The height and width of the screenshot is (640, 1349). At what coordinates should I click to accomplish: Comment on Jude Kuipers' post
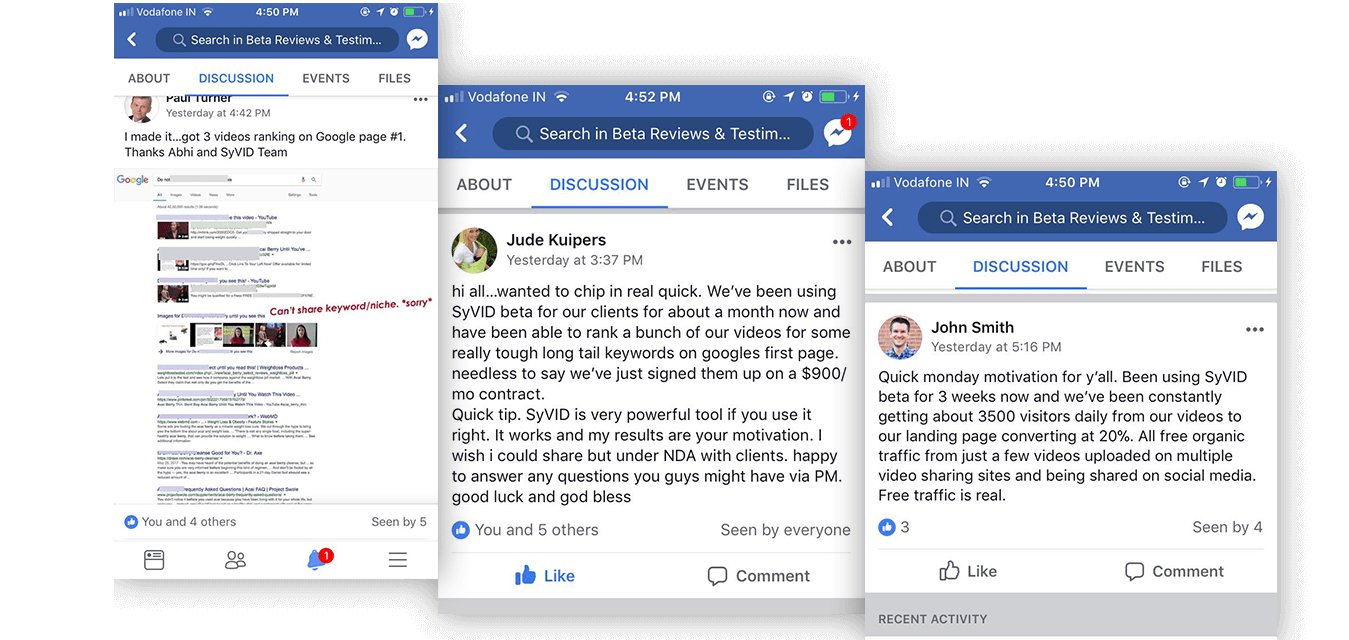click(758, 576)
